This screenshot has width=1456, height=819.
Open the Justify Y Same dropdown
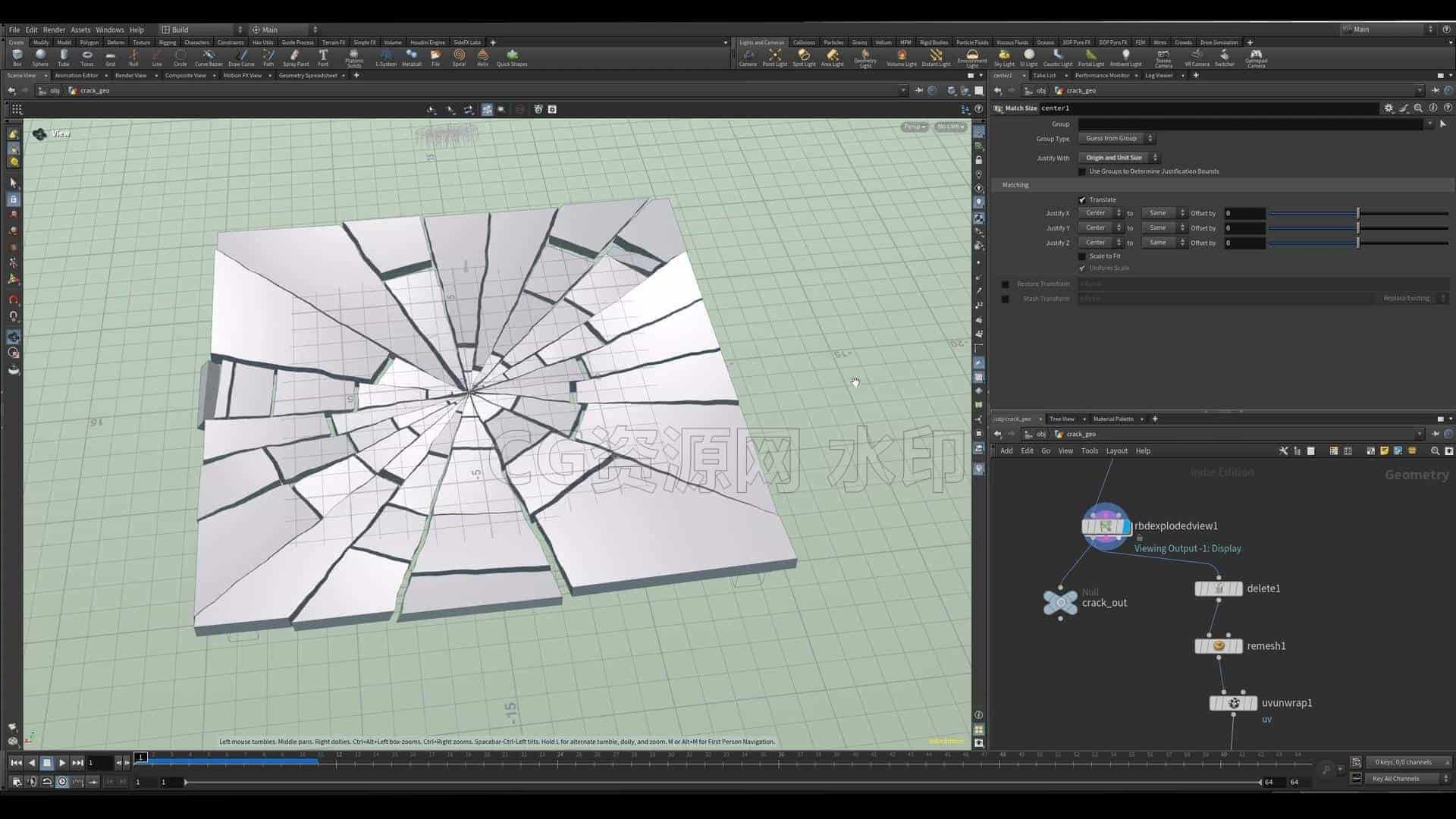click(1163, 227)
